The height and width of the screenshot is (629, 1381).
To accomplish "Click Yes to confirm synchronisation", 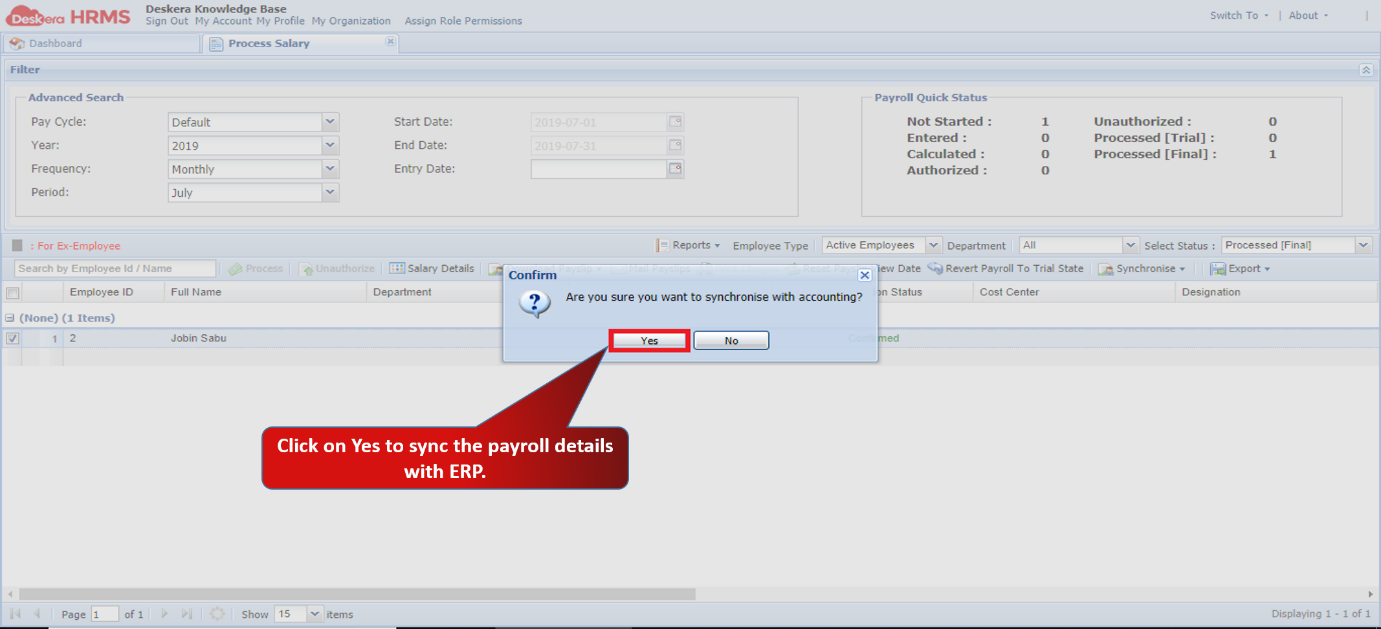I will tap(649, 341).
